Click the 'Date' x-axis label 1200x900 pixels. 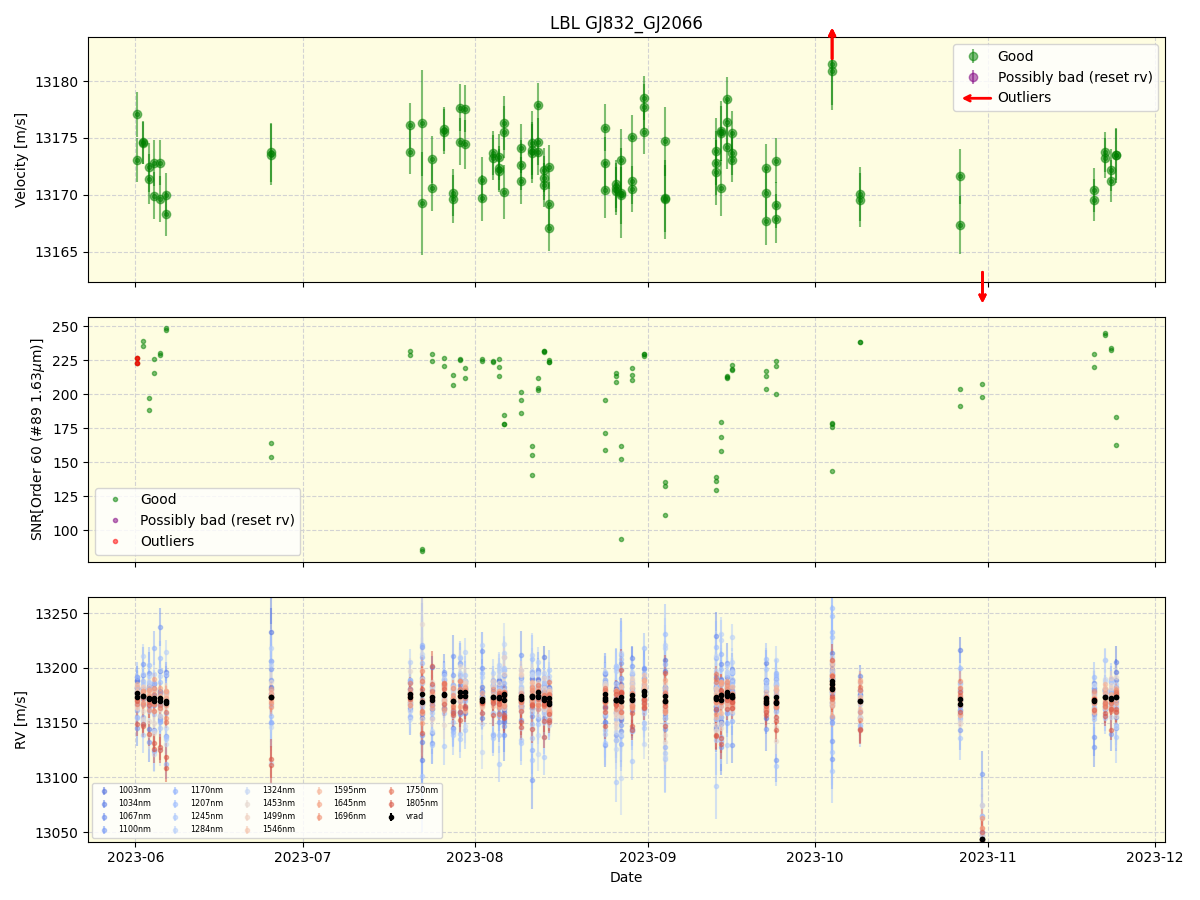[x=626, y=877]
